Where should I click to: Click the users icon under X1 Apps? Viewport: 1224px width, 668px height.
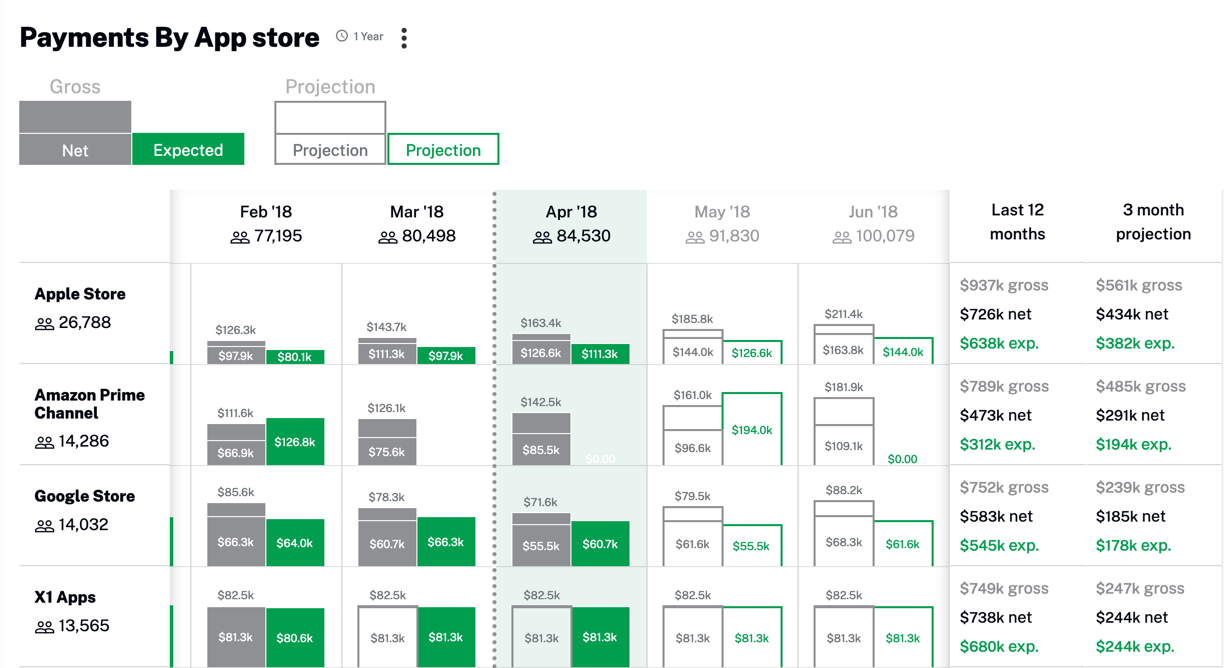[44, 627]
